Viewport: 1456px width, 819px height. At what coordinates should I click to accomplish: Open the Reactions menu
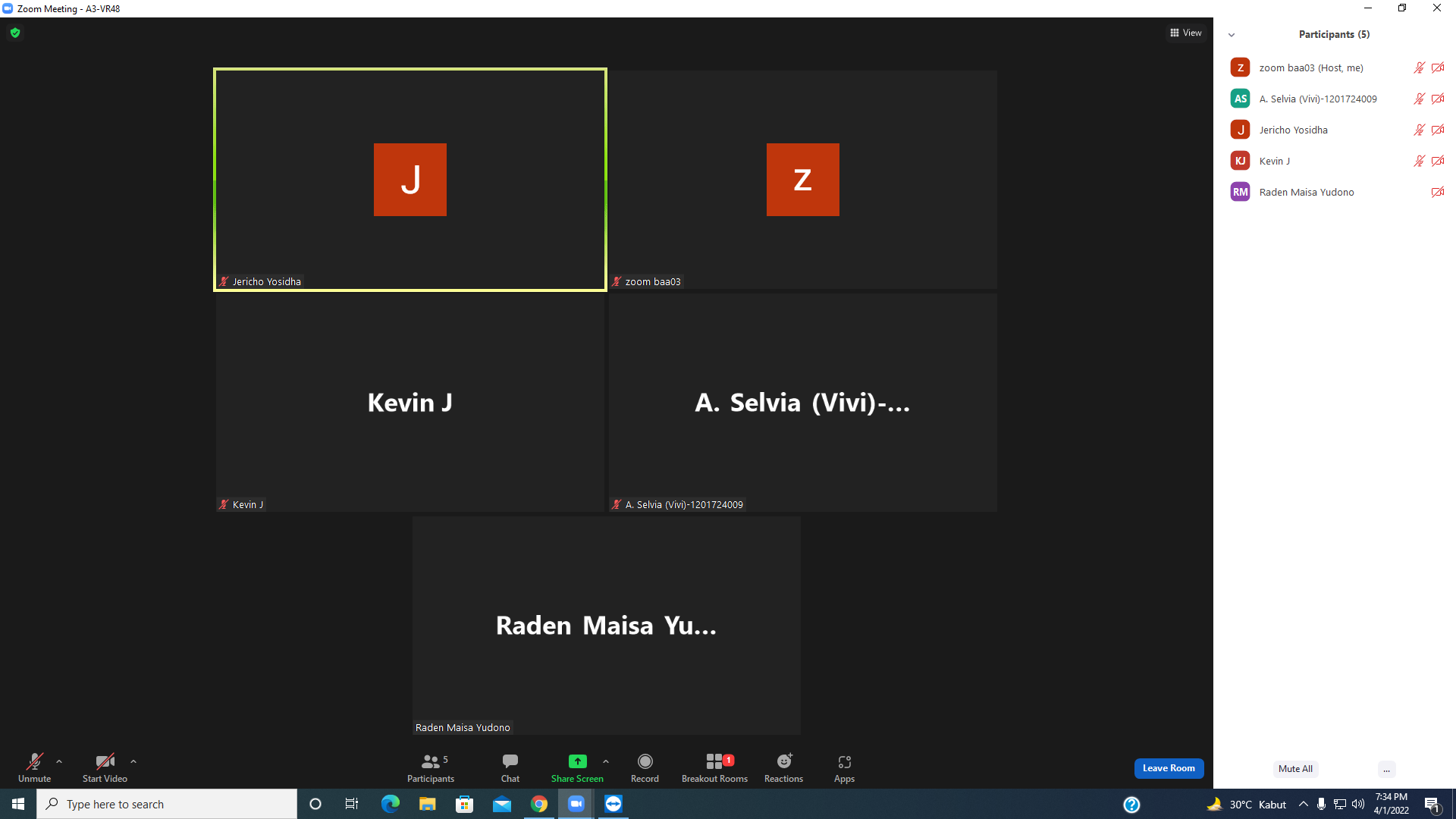click(x=783, y=767)
